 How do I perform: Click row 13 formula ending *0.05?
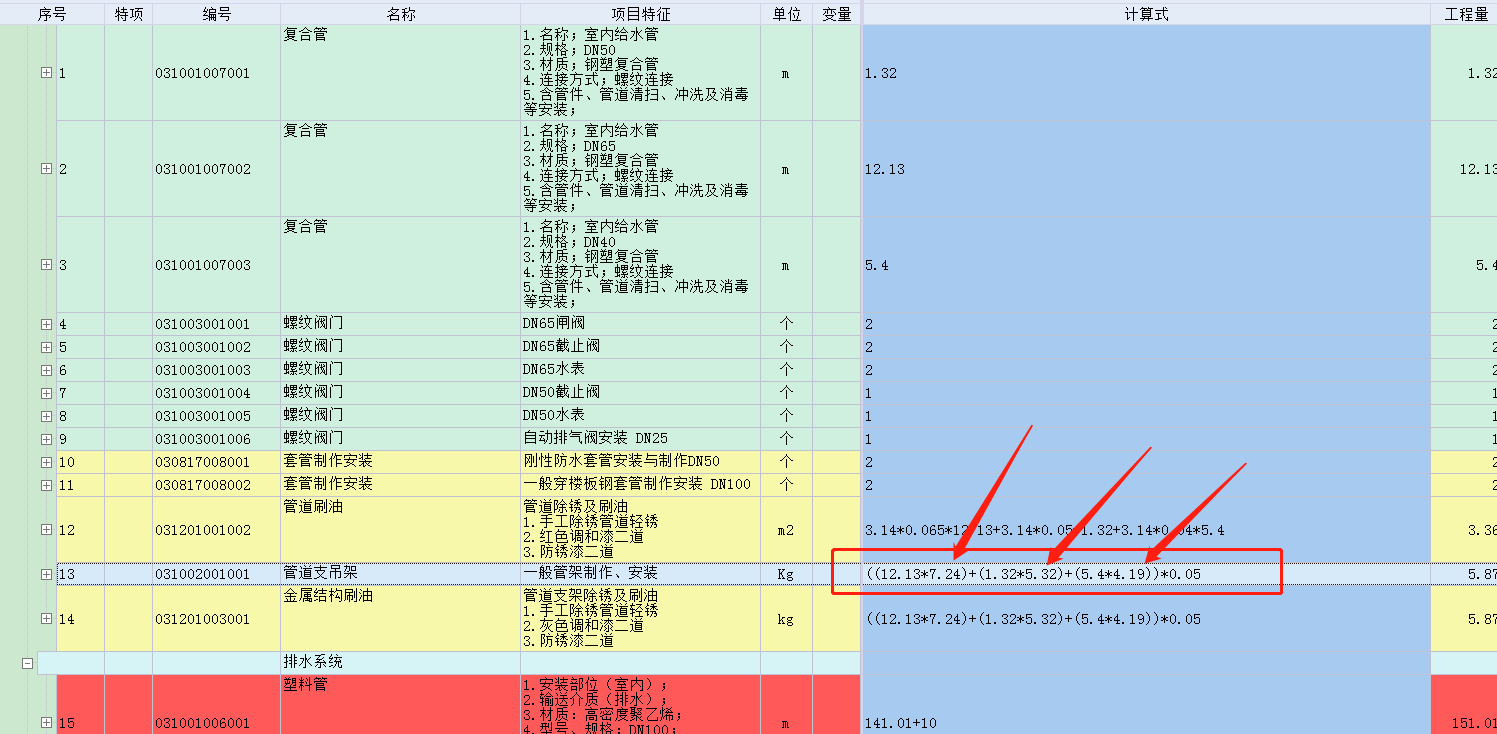click(x=1146, y=574)
